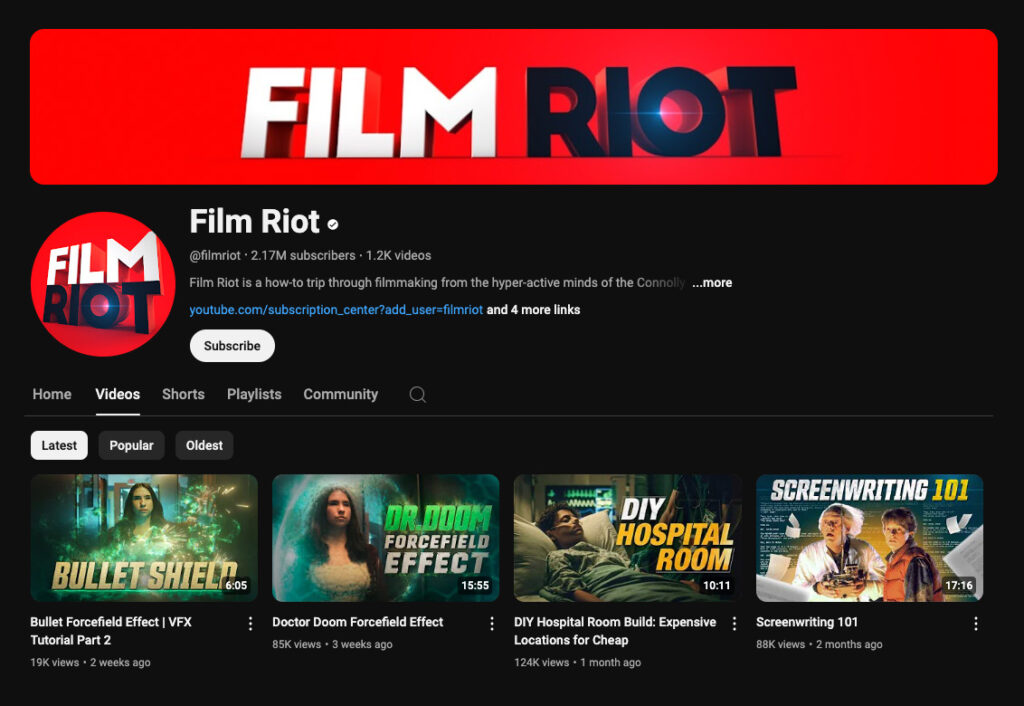Open options menu on Doctor Doom Forcefield Effect

click(x=492, y=622)
